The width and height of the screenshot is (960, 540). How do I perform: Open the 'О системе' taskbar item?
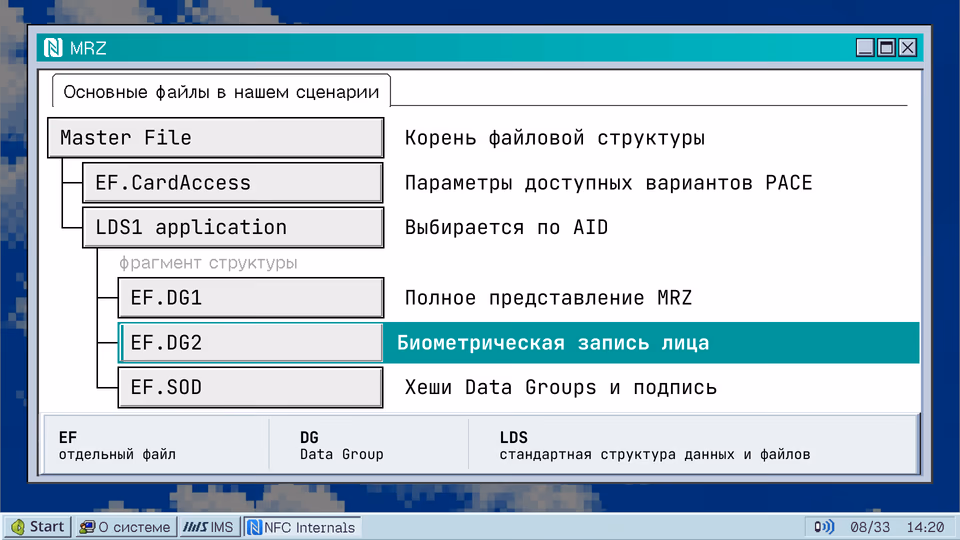tap(126, 527)
